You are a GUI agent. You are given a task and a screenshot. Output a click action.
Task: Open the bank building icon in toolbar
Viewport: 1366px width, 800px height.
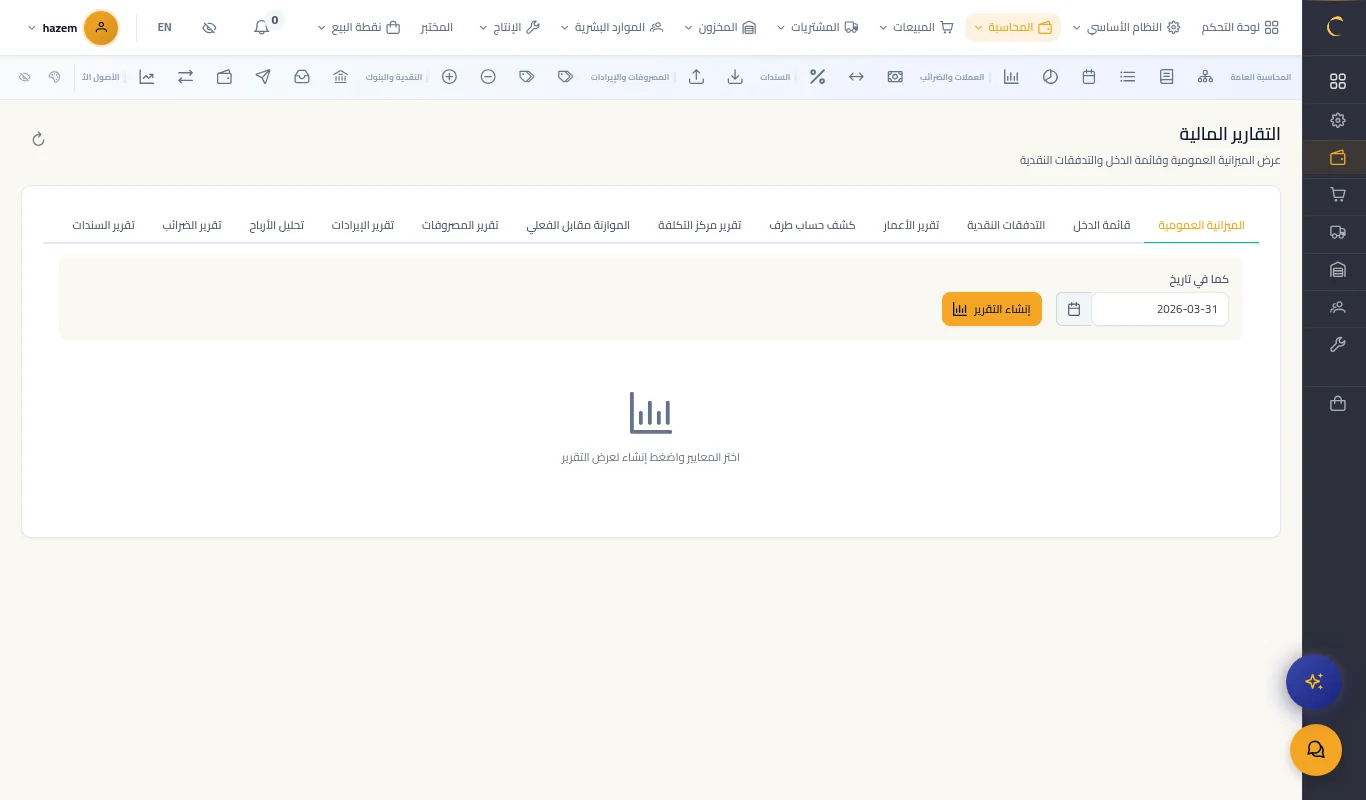coord(340,76)
